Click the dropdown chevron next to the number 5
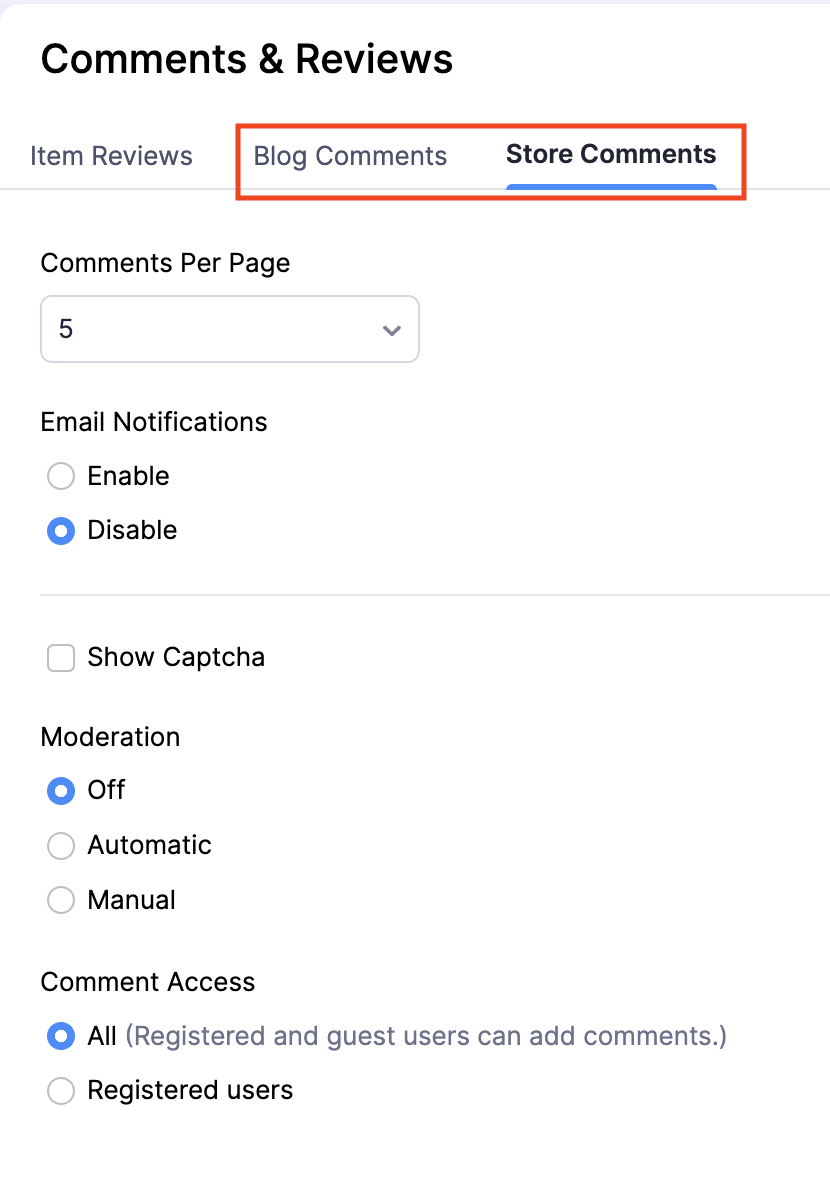Screen dimensions: 830x1198 pos(391,329)
